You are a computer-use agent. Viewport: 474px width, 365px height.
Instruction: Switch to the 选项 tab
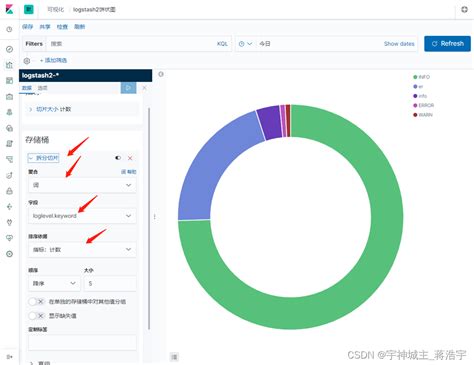(42, 88)
